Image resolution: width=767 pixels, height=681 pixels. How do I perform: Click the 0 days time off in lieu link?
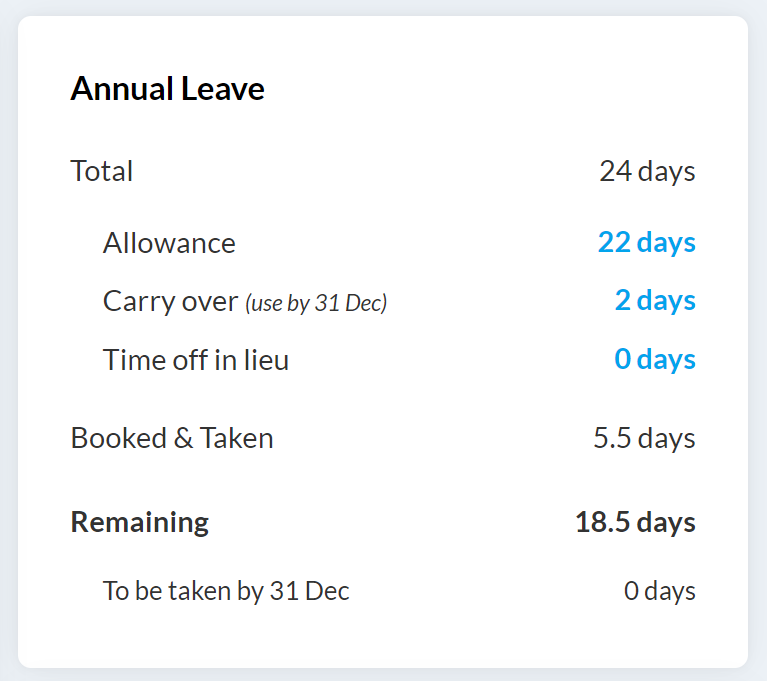tap(655, 360)
